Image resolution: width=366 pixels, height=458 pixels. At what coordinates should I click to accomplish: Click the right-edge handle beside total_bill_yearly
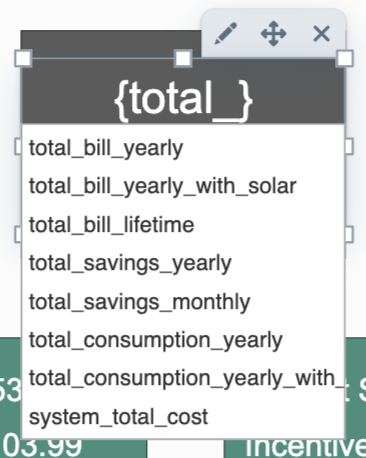tap(349, 147)
